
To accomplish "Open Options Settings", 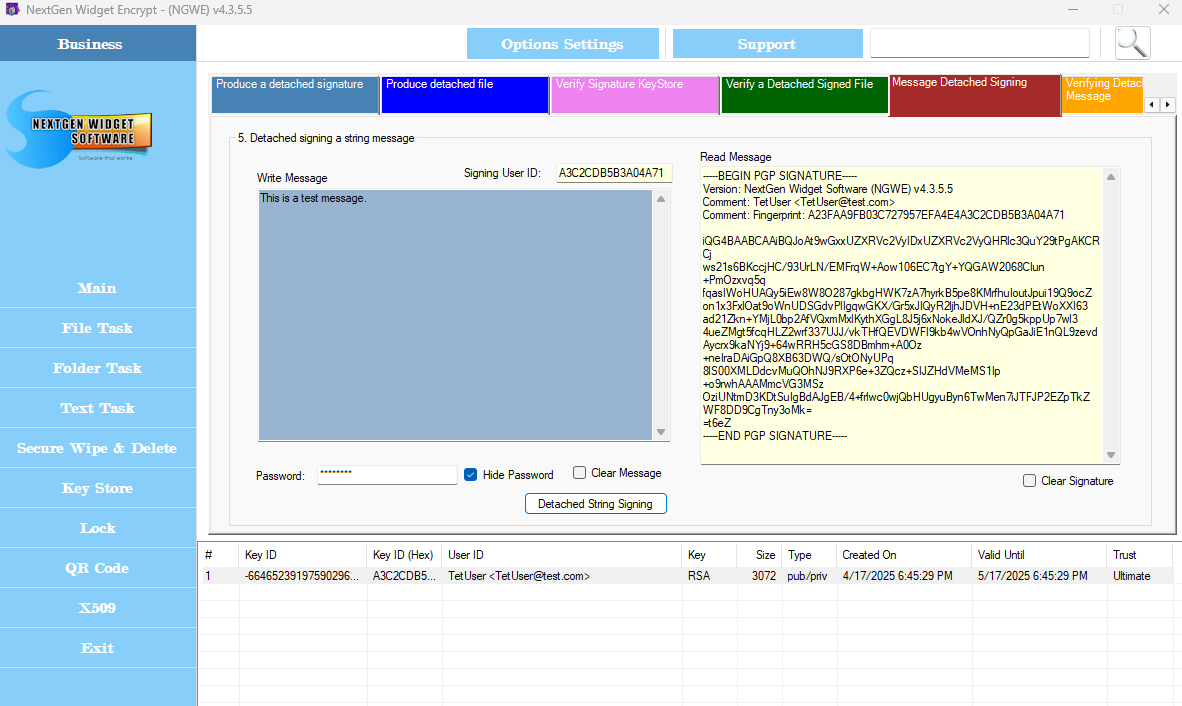I will point(562,44).
